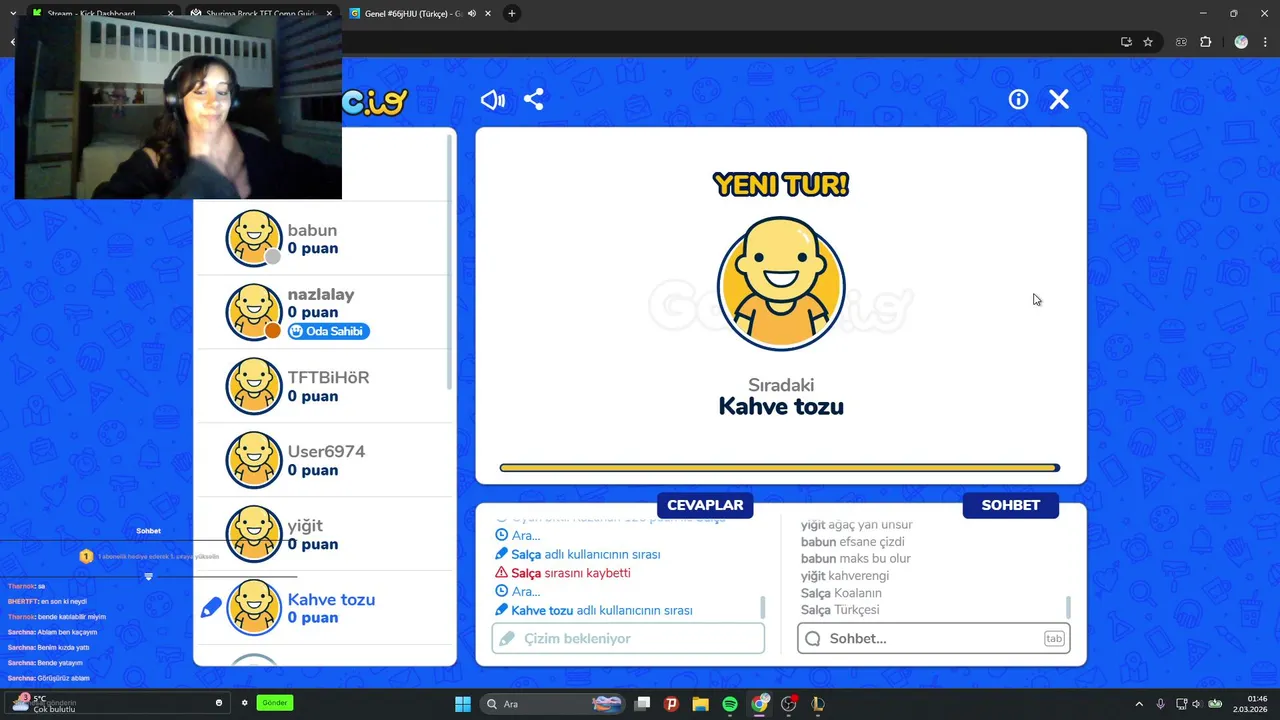Click TFTBiHöR's player avatar
This screenshot has height=720, width=1280.
pos(254,386)
